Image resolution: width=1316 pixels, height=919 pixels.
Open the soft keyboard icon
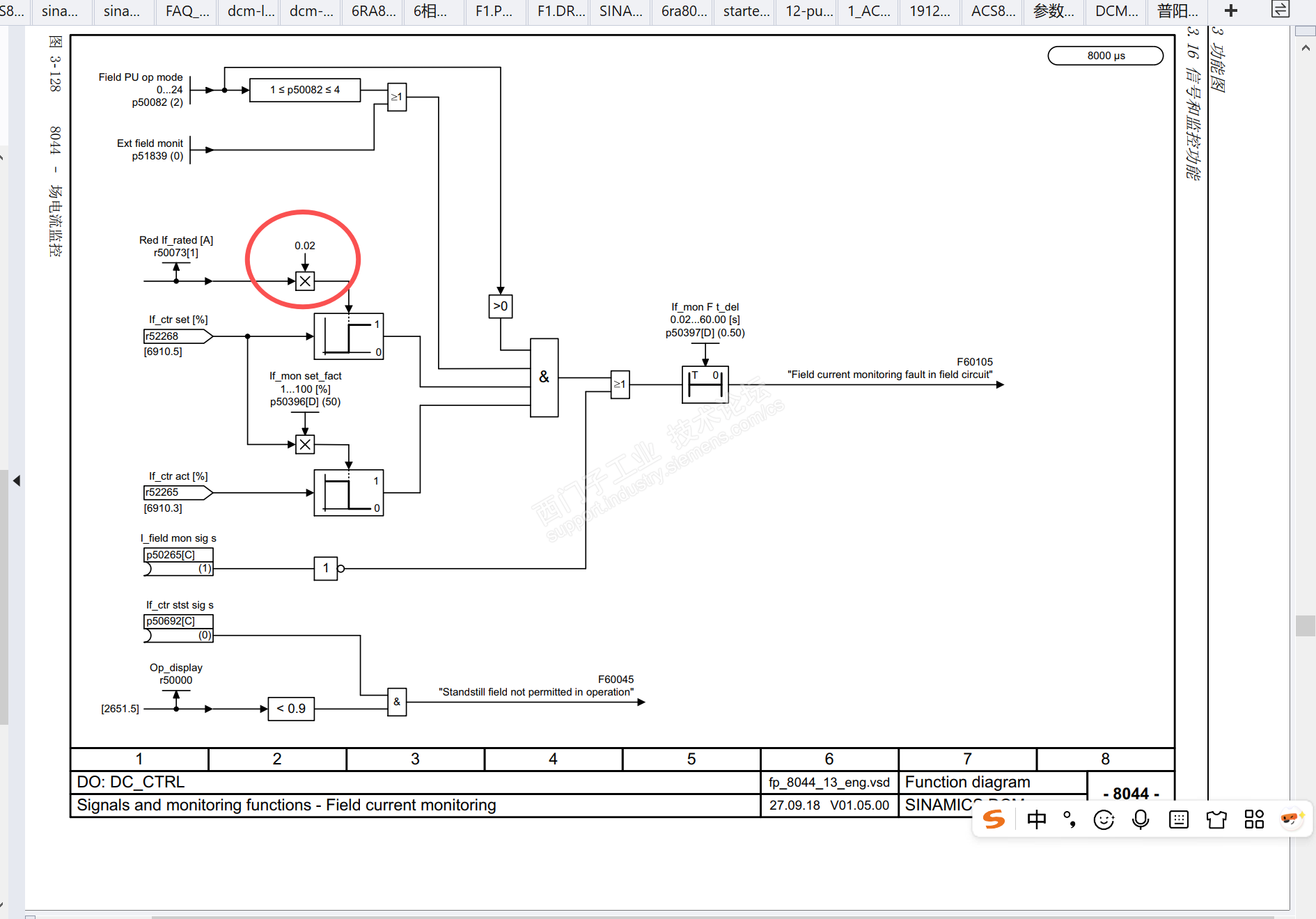(1179, 819)
